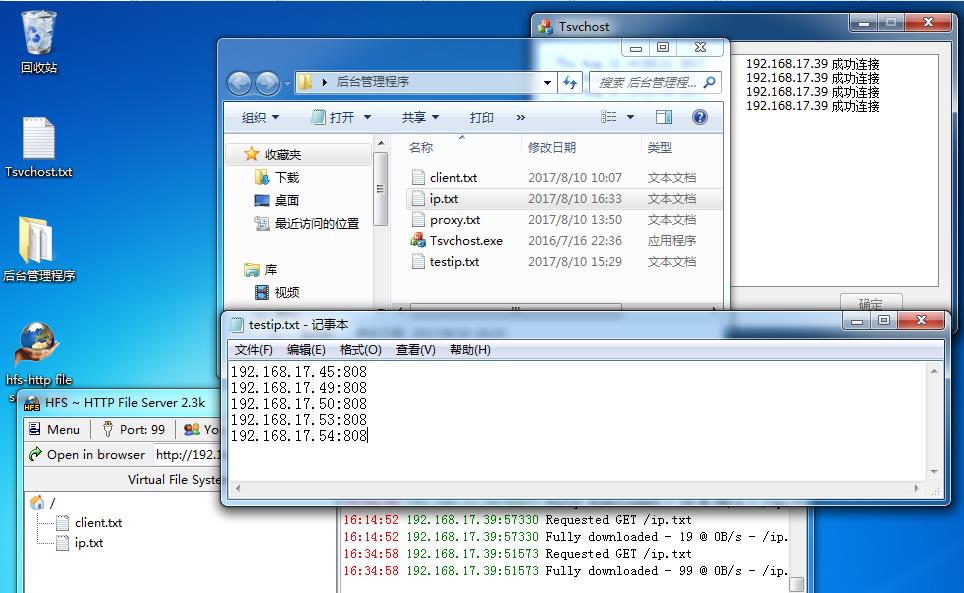The width and height of the screenshot is (964, 593).
Task: Click the 打印 button in Explorer toolbar
Action: [481, 117]
